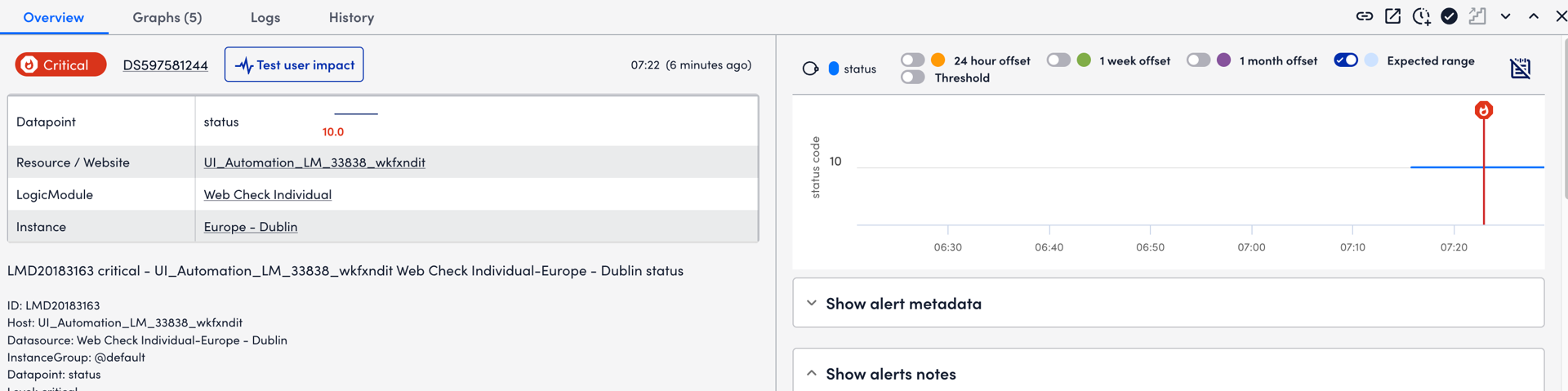Image resolution: width=1568 pixels, height=391 pixels.
Task: Click the Test user impact button
Action: pyautogui.click(x=294, y=64)
